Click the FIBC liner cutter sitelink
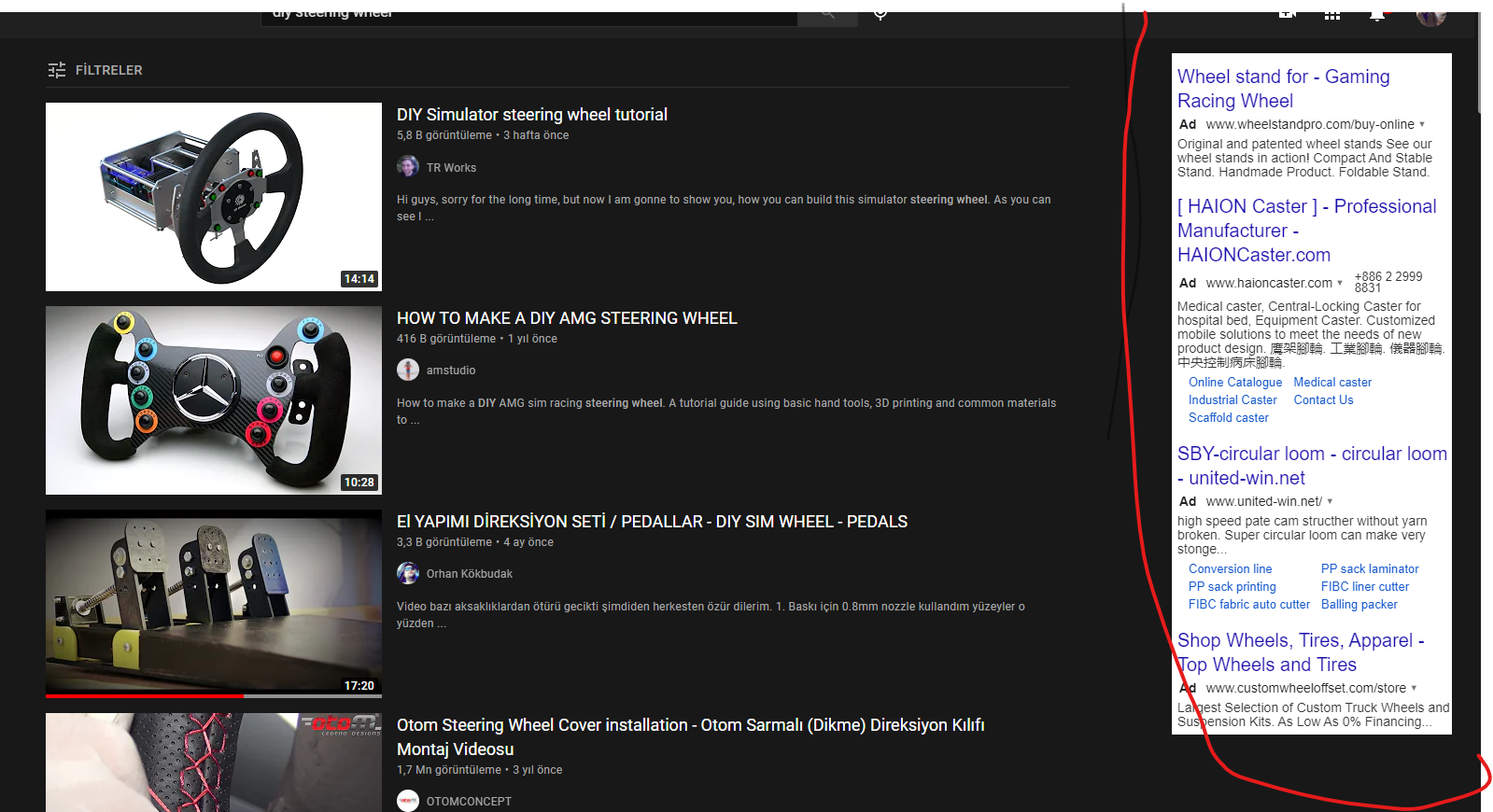This screenshot has height=812, width=1493. click(x=1365, y=587)
